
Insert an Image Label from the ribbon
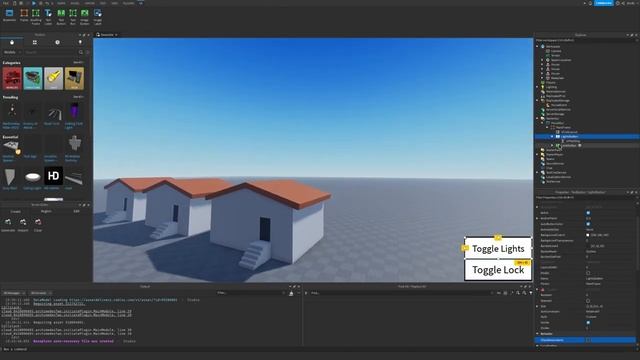tap(98, 16)
